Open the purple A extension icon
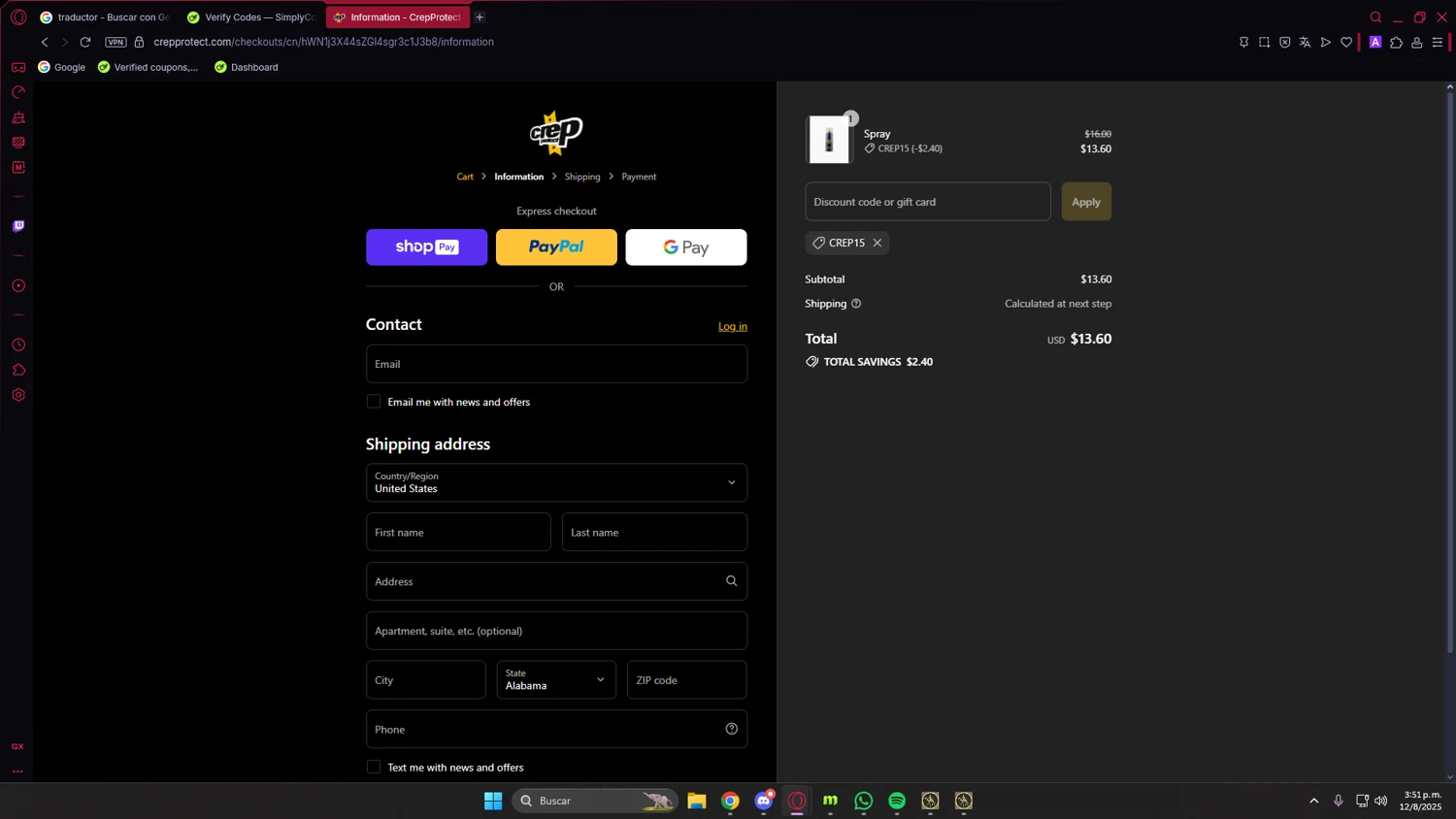This screenshot has width=1456, height=819. point(1375,43)
